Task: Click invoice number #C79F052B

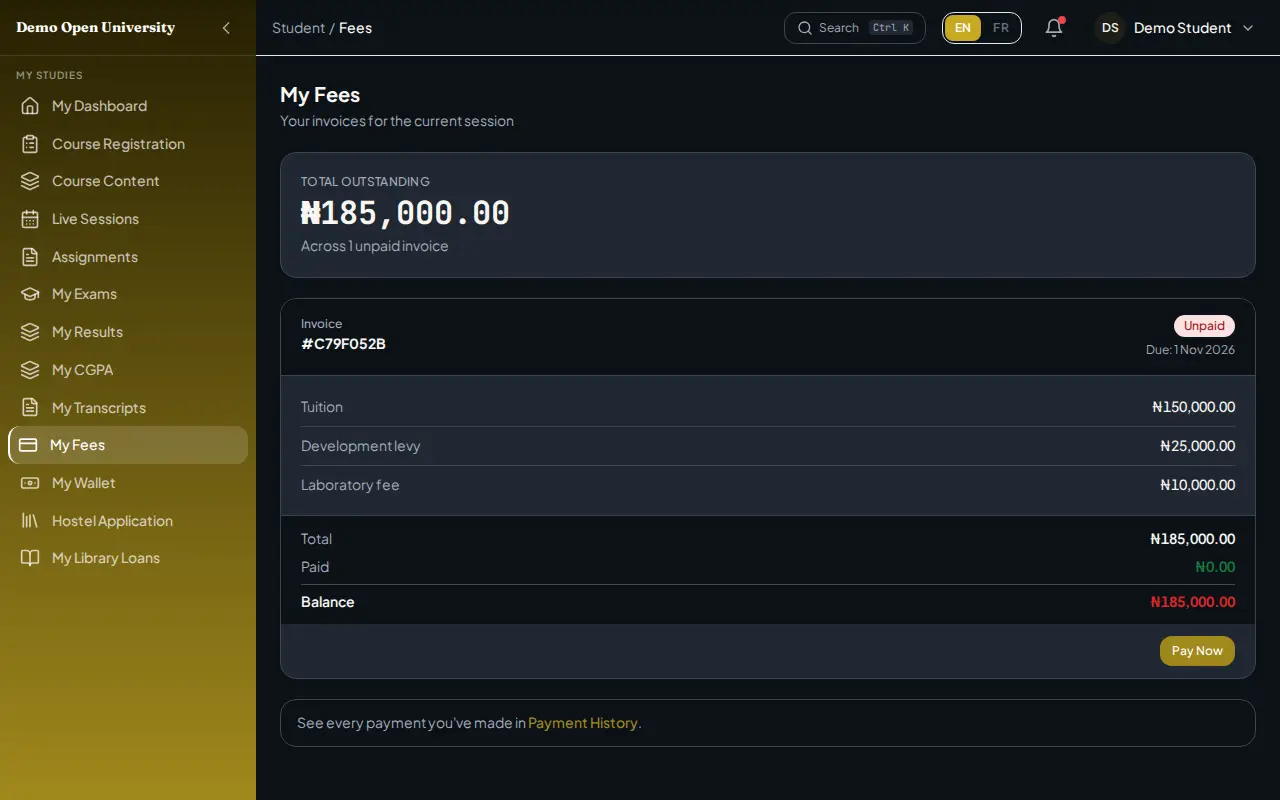Action: point(343,344)
